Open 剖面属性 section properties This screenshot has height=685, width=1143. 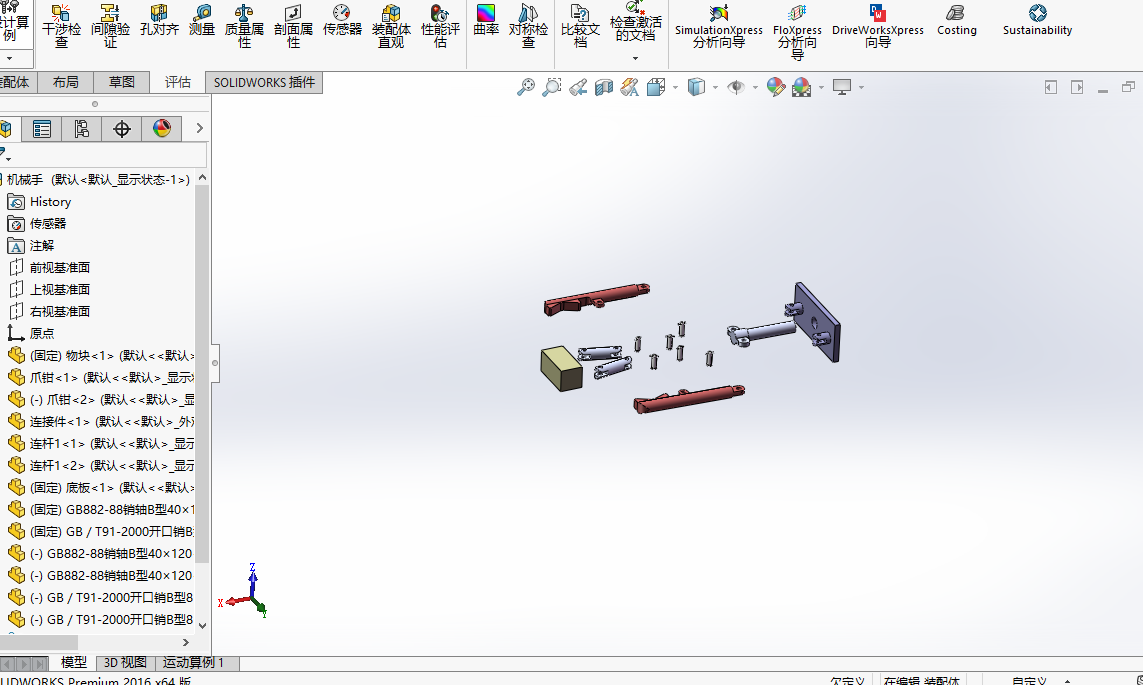coord(293,26)
